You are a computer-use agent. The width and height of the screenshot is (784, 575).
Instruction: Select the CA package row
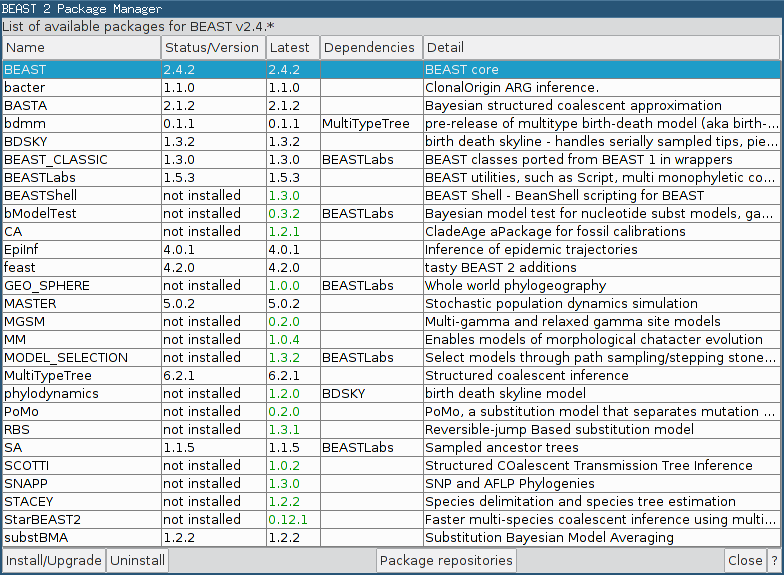point(392,232)
